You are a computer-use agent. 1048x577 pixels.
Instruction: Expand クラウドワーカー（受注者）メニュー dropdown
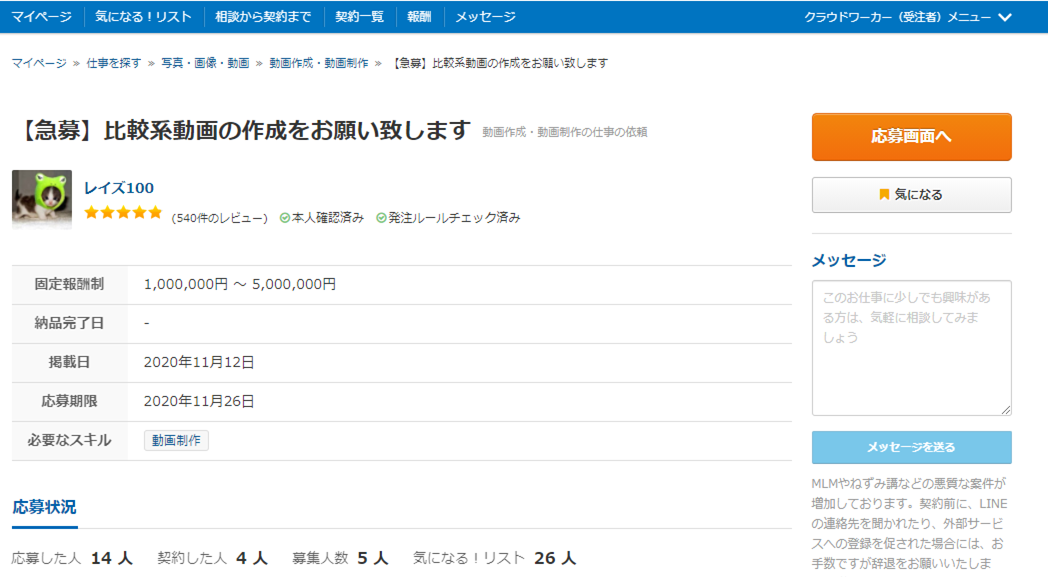(x=908, y=17)
